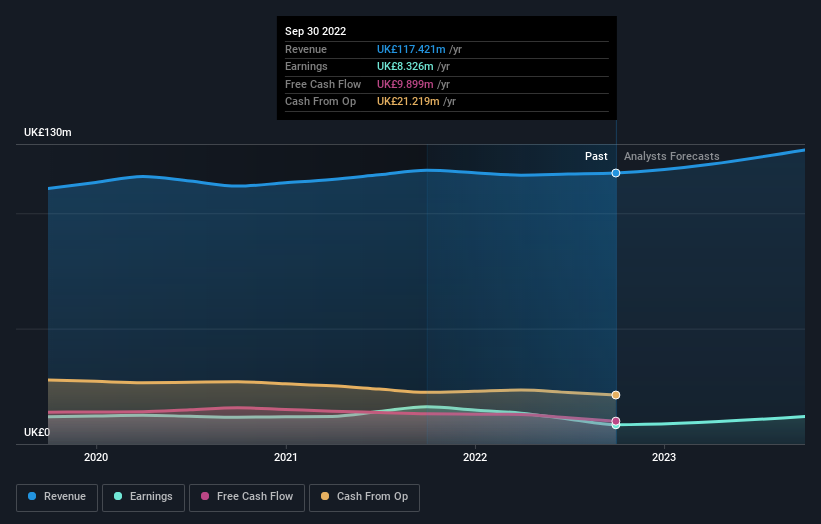
Task: Click the orange Cash From Op data point marker
Action: tap(616, 395)
